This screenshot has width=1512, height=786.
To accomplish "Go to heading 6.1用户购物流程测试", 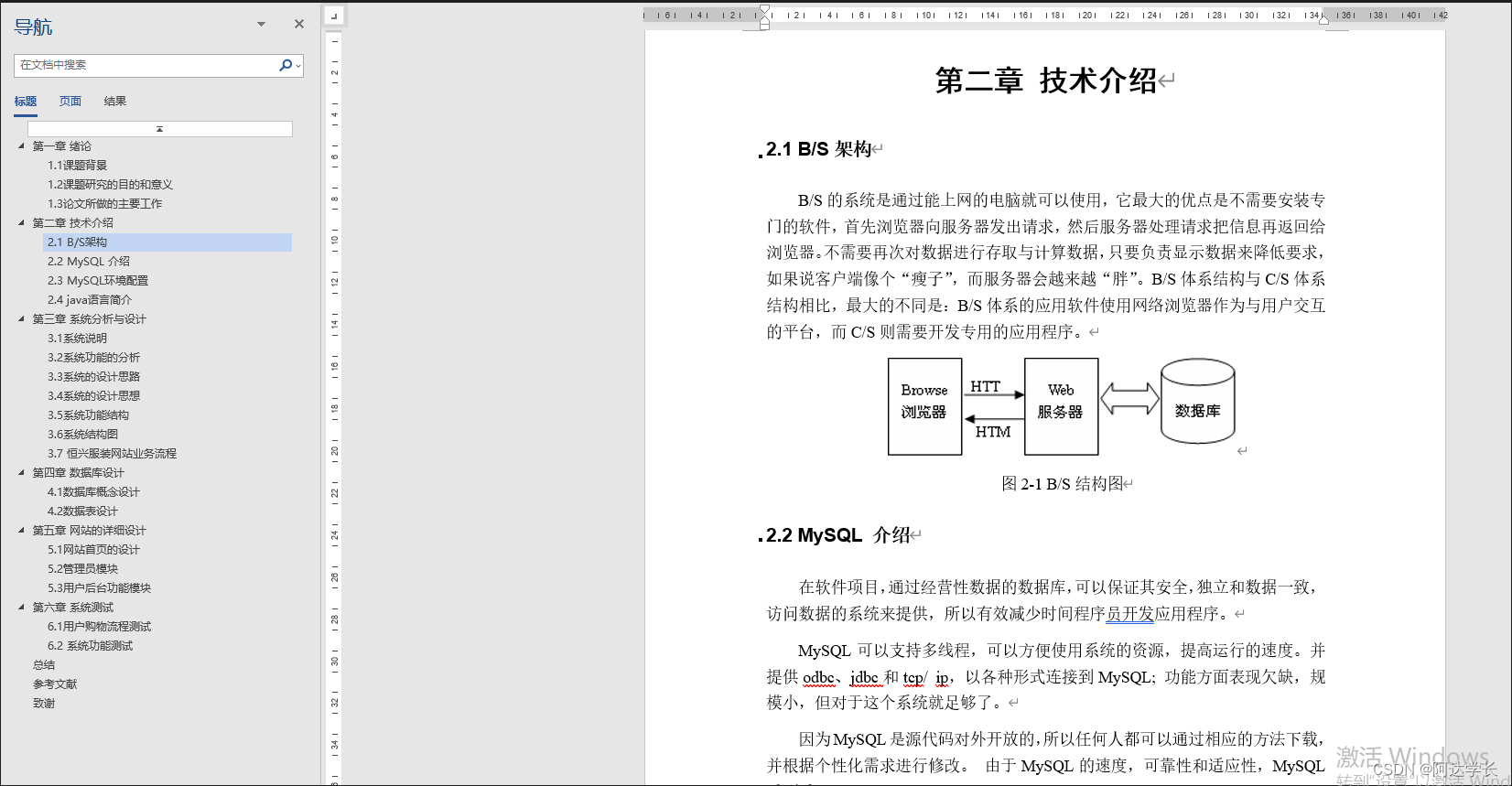I will tap(100, 627).
